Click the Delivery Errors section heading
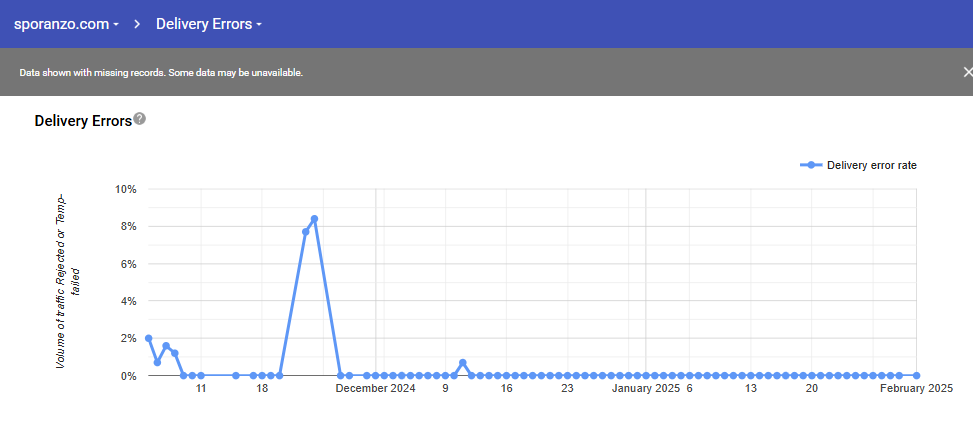 [x=83, y=121]
